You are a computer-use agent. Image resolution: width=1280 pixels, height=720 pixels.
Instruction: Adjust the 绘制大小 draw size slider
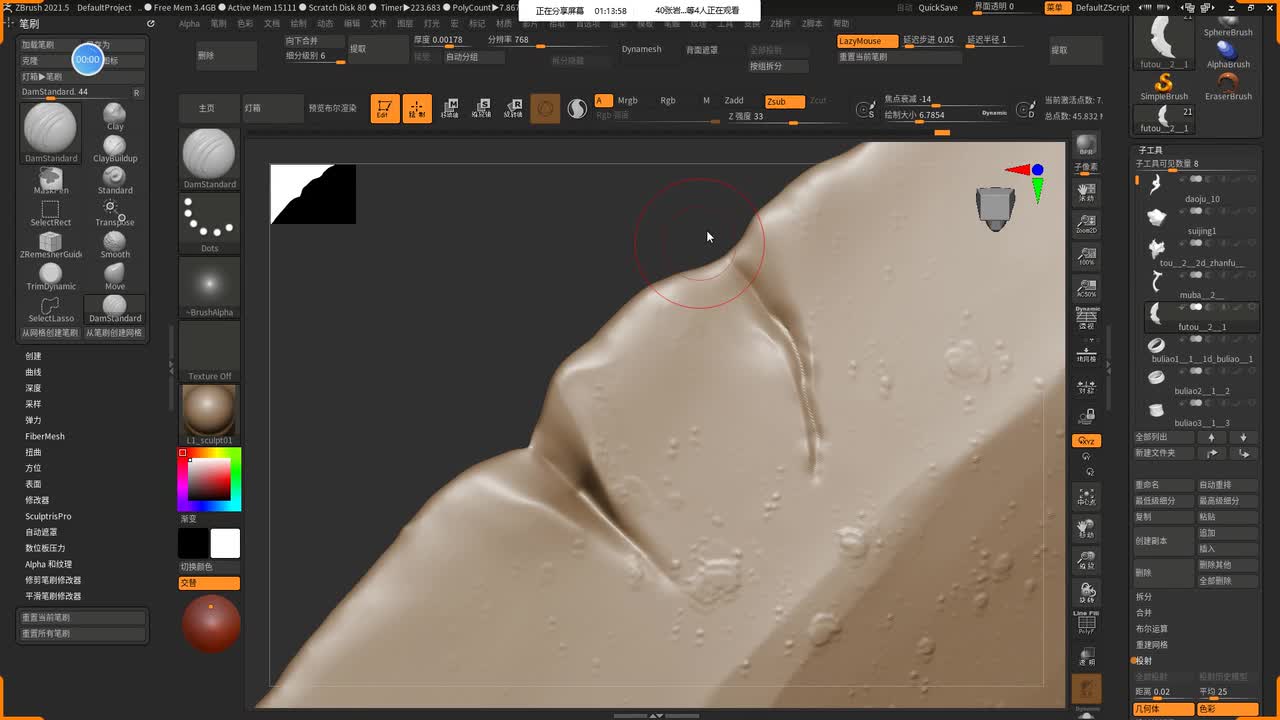[930, 115]
